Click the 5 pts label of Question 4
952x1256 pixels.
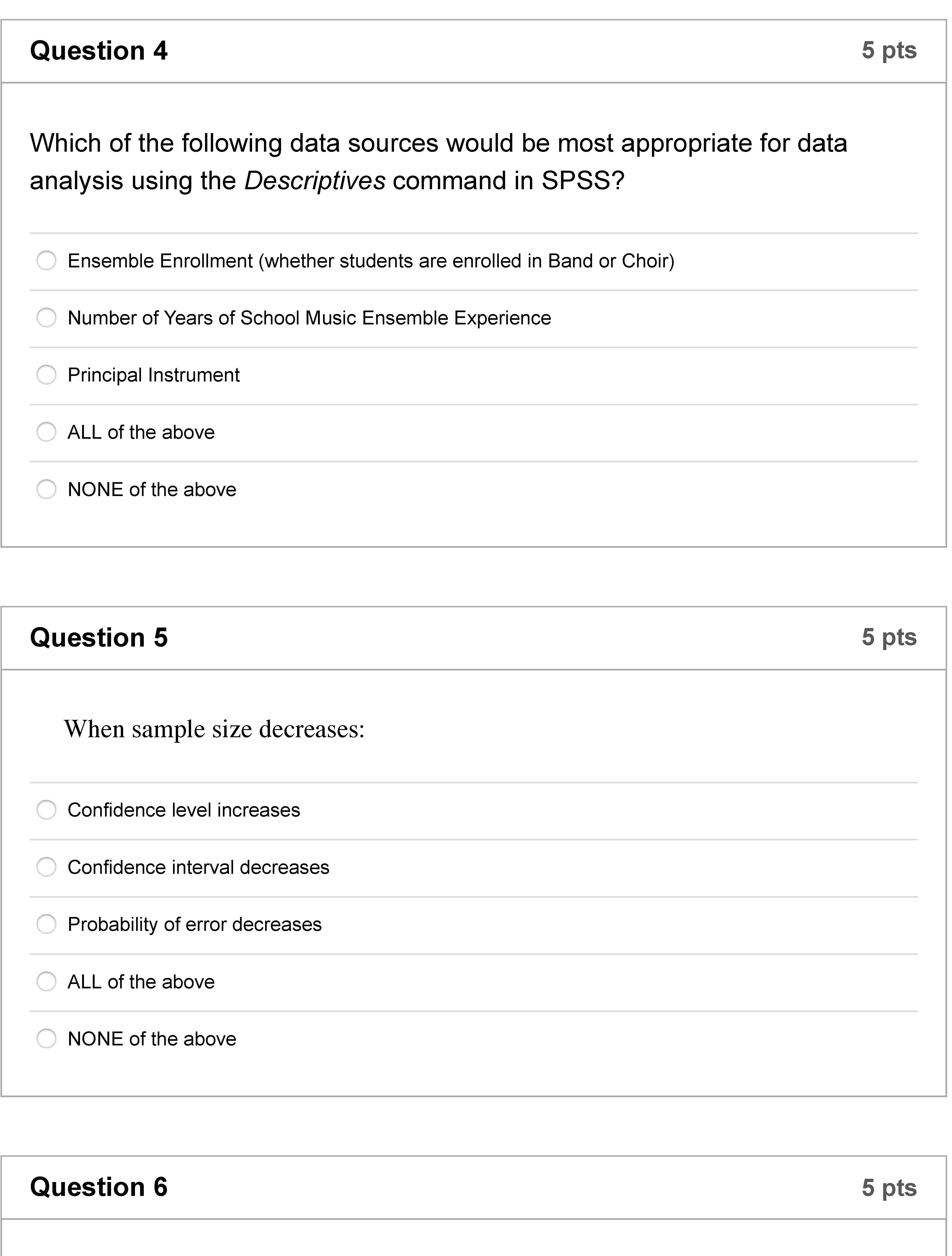(888, 51)
